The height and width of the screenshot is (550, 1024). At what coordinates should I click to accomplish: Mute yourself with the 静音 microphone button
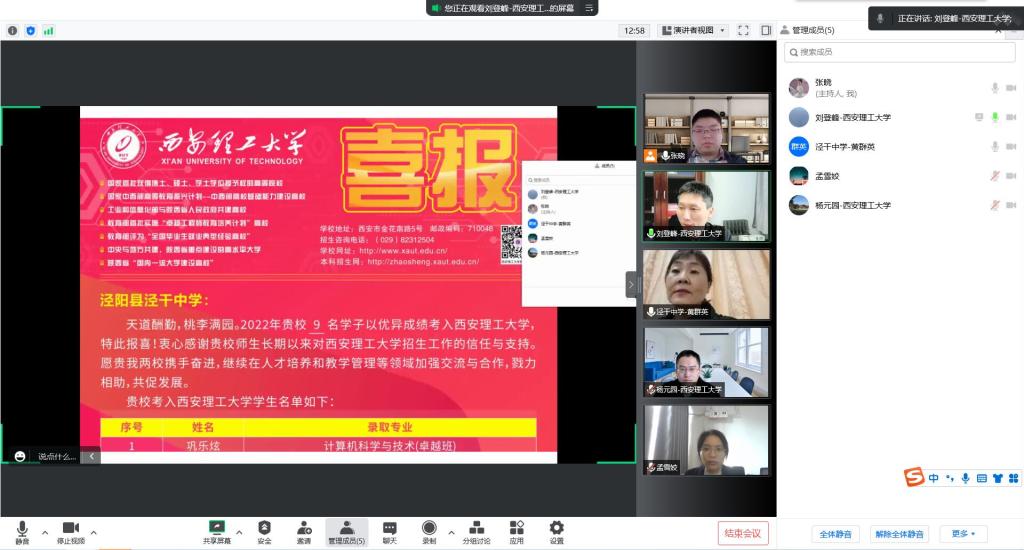(x=22, y=530)
